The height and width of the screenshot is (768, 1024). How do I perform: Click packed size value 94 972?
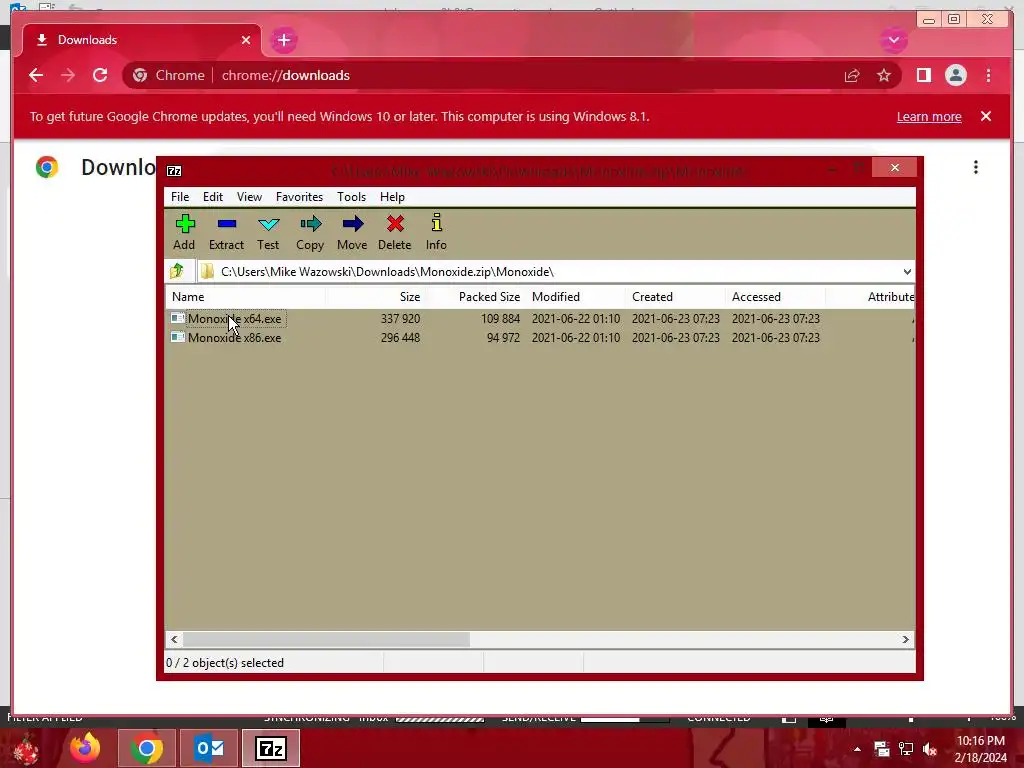(x=503, y=338)
